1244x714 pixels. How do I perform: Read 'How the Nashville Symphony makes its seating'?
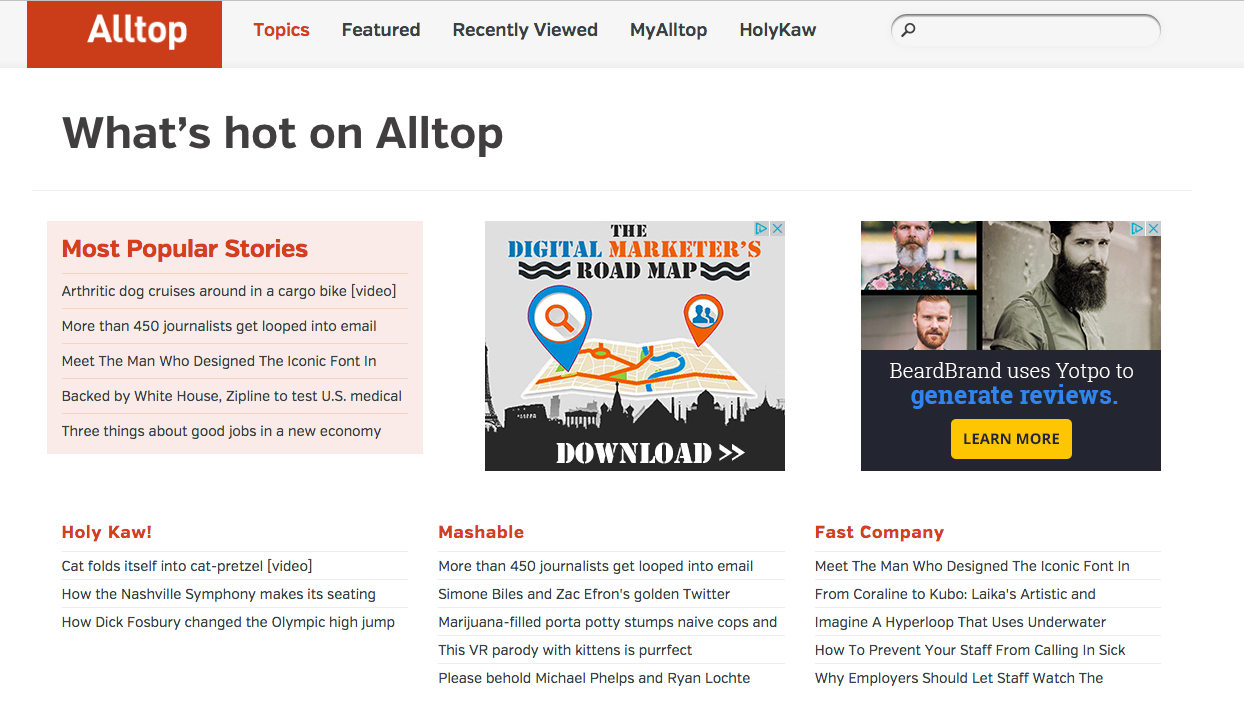(x=219, y=594)
